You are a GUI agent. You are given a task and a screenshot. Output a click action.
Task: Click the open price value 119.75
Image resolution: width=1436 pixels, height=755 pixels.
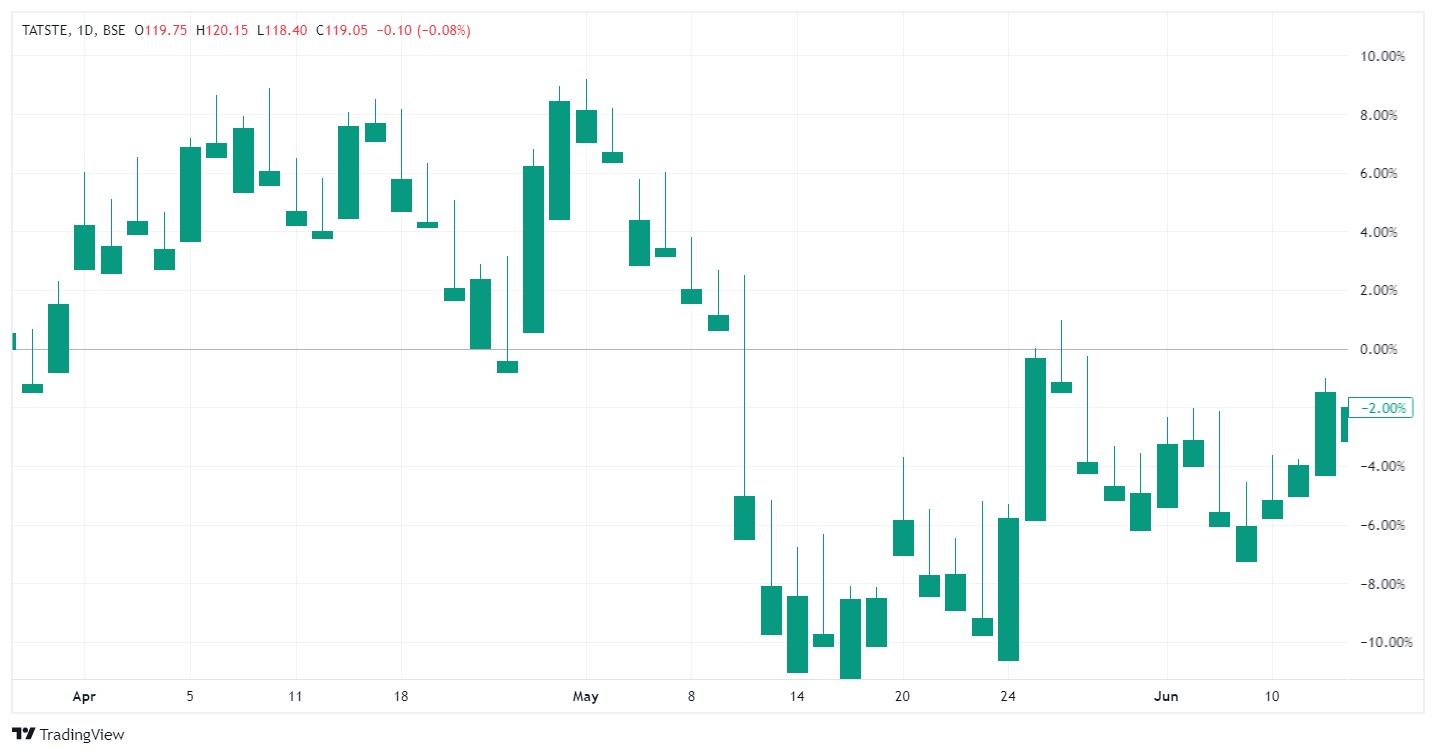[x=166, y=31]
